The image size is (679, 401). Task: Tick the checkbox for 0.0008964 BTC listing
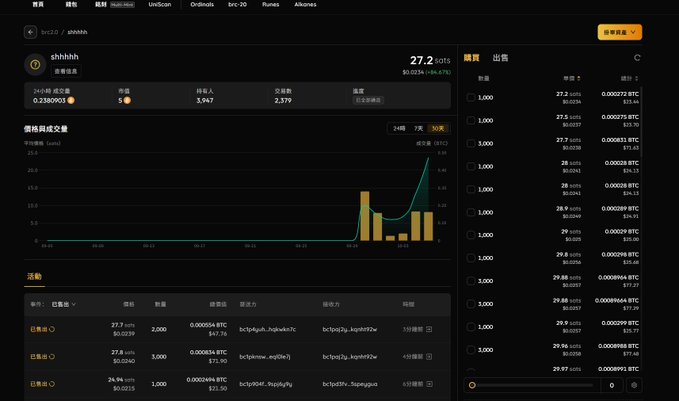pos(471,281)
